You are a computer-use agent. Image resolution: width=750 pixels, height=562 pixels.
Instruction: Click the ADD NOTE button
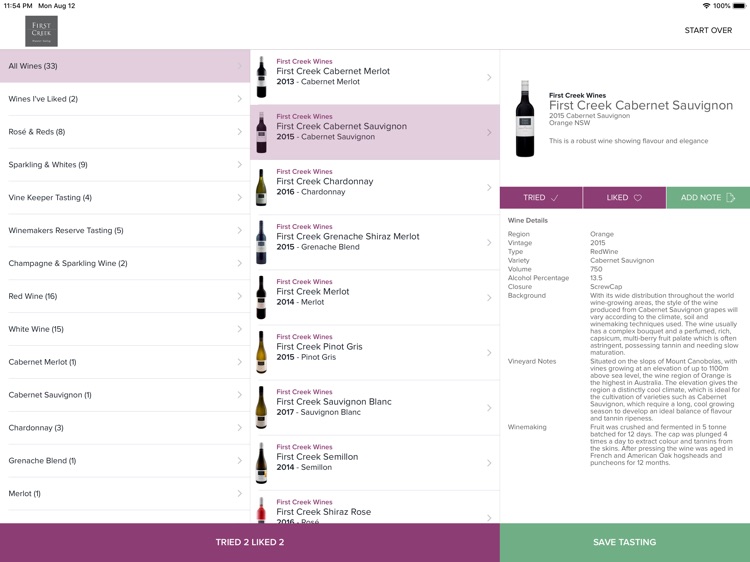(x=708, y=198)
